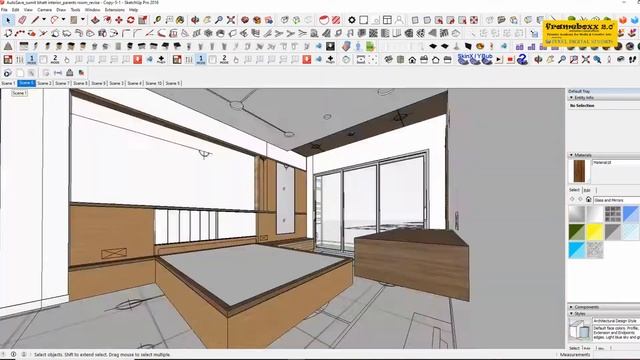Select the Arc tool
Image resolution: width=640 pixels, height=360 pixels.
54,20
